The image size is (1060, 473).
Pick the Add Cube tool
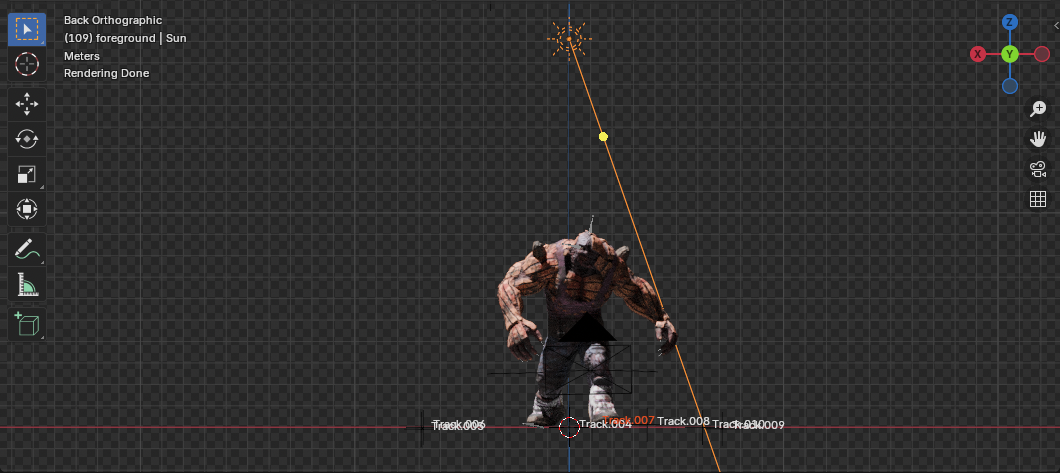point(26,324)
